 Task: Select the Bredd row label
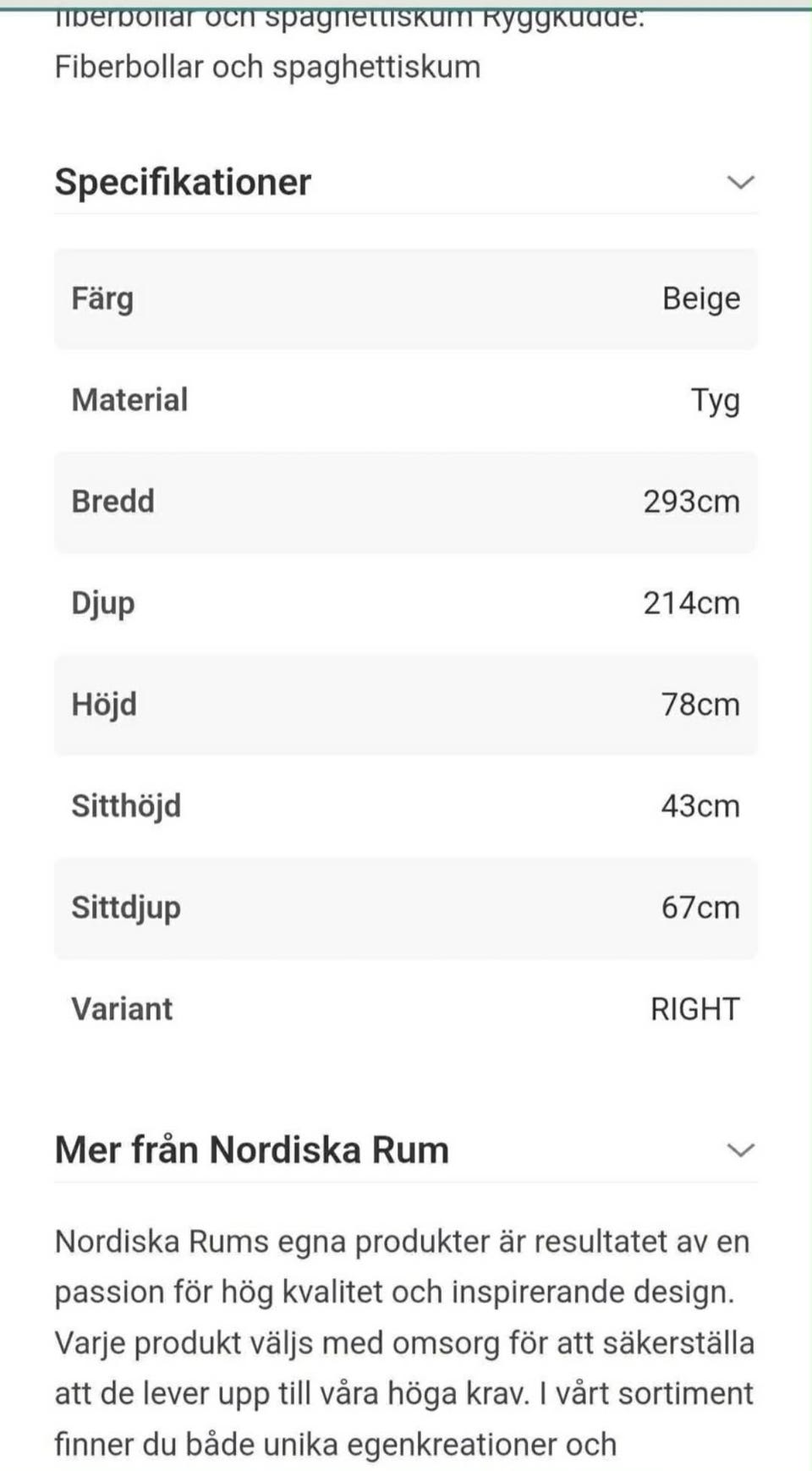coord(112,502)
